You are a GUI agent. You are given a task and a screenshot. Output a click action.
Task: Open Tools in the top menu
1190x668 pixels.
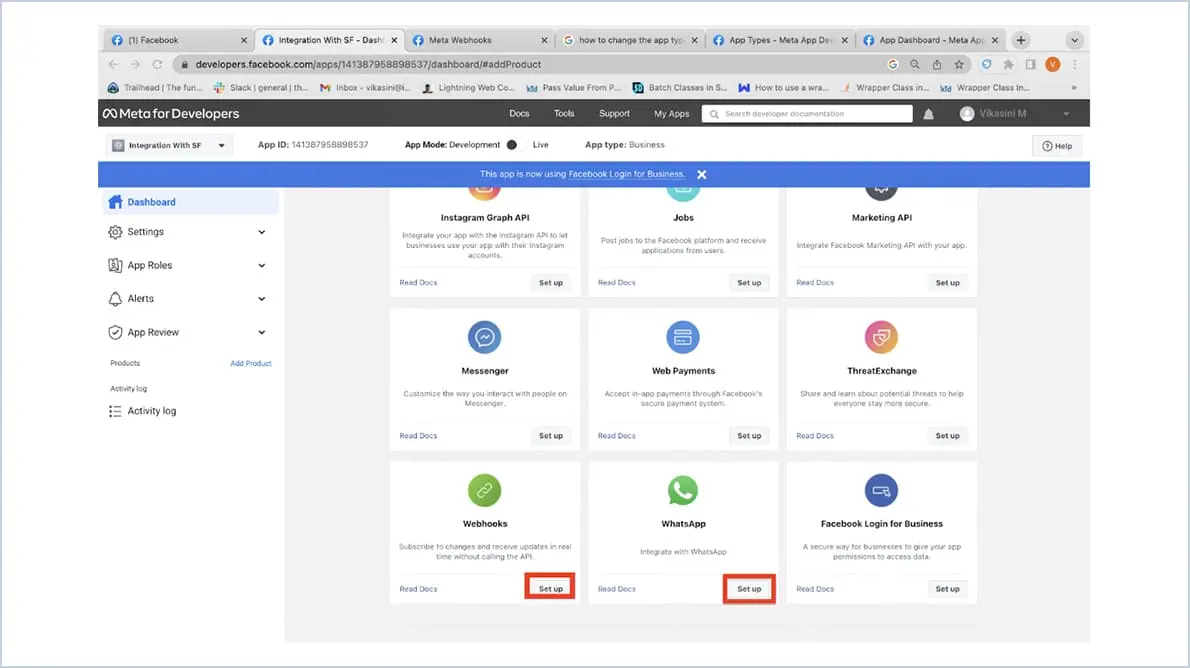(x=564, y=114)
